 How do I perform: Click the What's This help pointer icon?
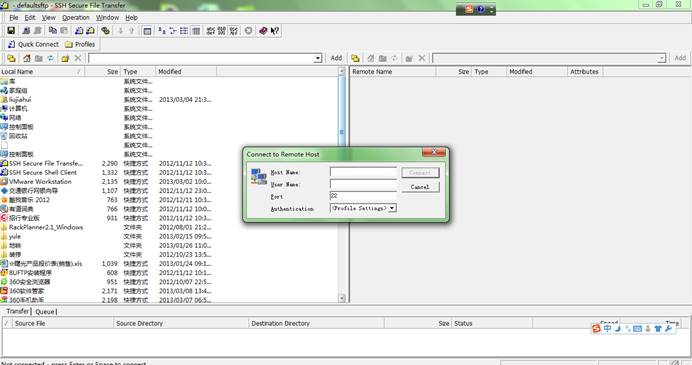(x=275, y=30)
